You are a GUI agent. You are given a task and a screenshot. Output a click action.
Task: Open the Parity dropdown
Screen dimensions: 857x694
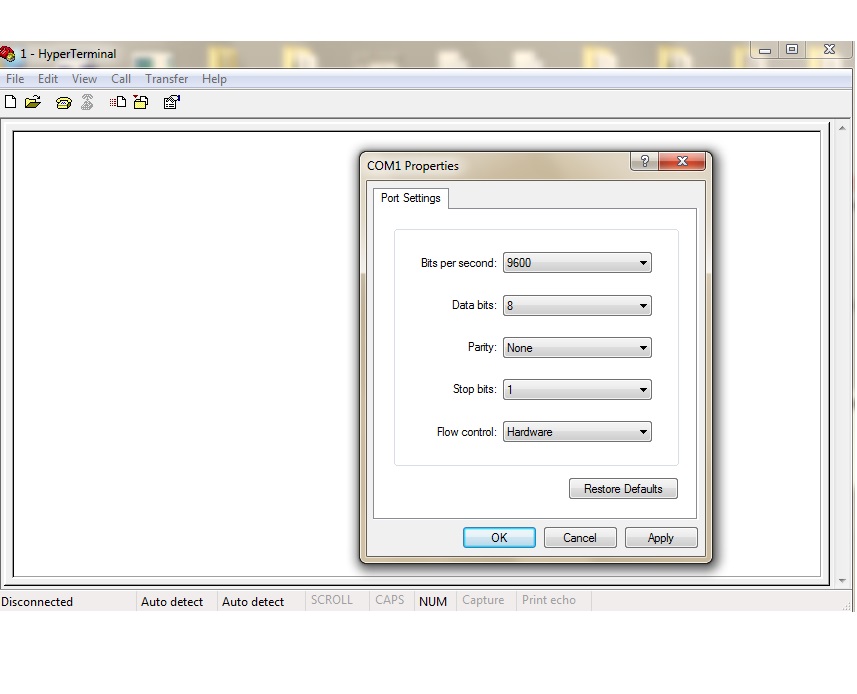point(577,348)
